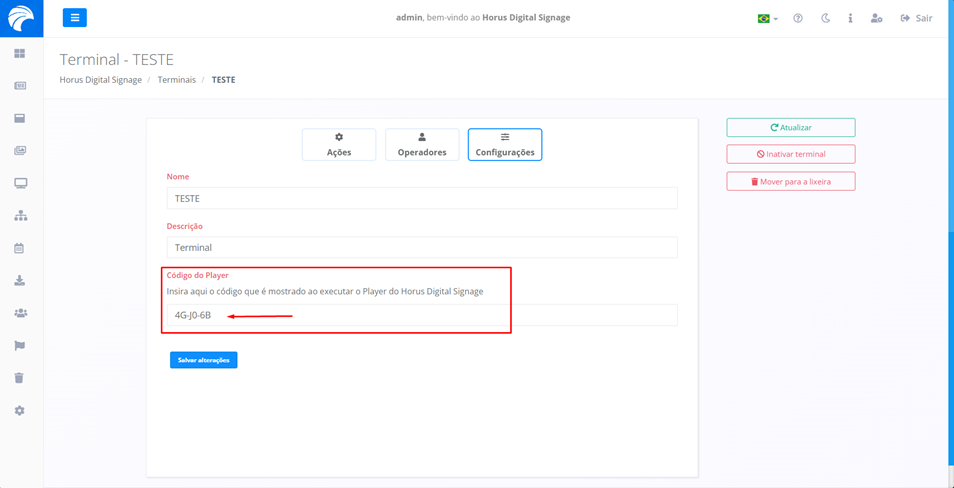Click the Salvar alterações button
954x488 pixels.
coord(203,360)
